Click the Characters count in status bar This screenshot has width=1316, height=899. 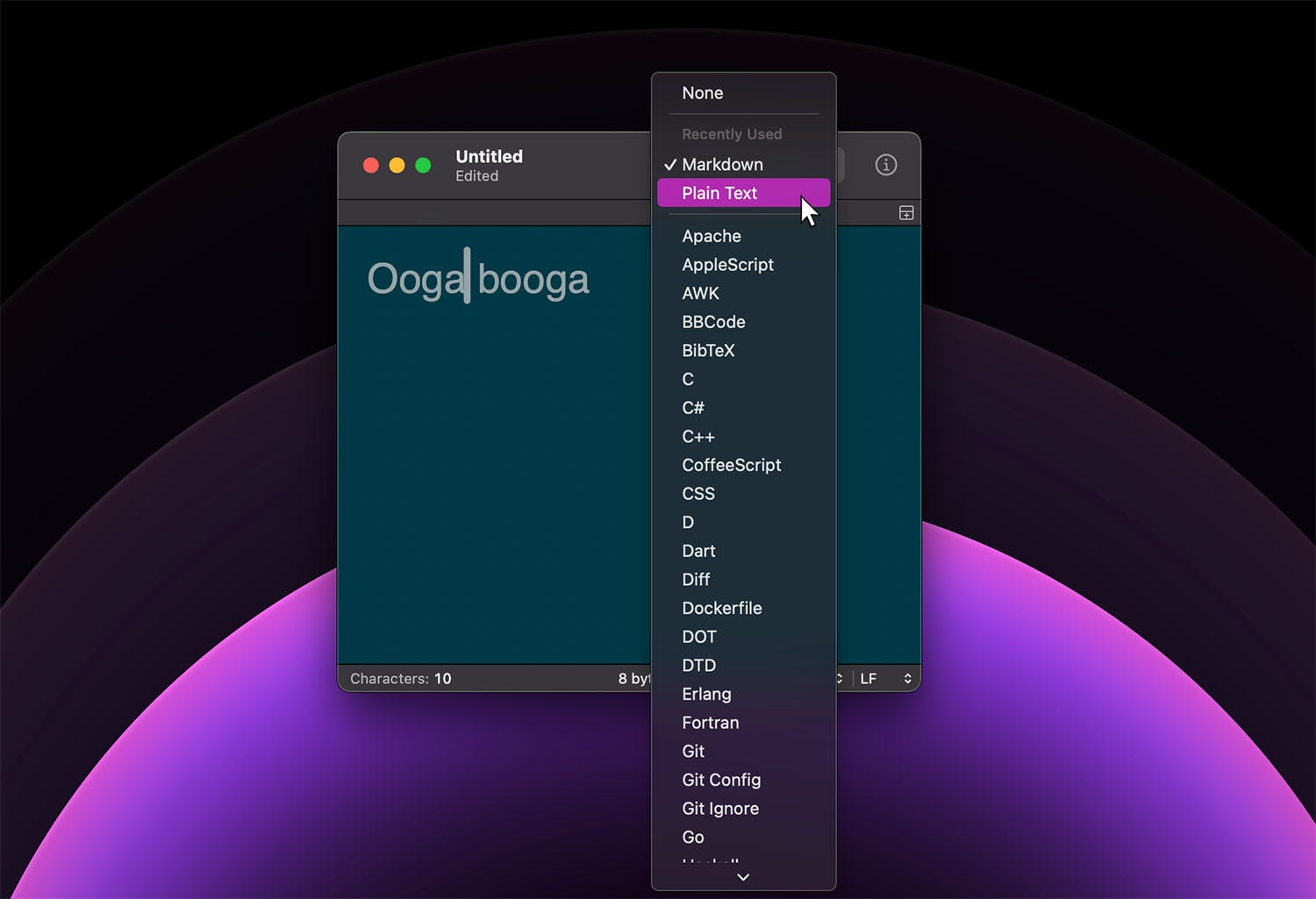[401, 679]
